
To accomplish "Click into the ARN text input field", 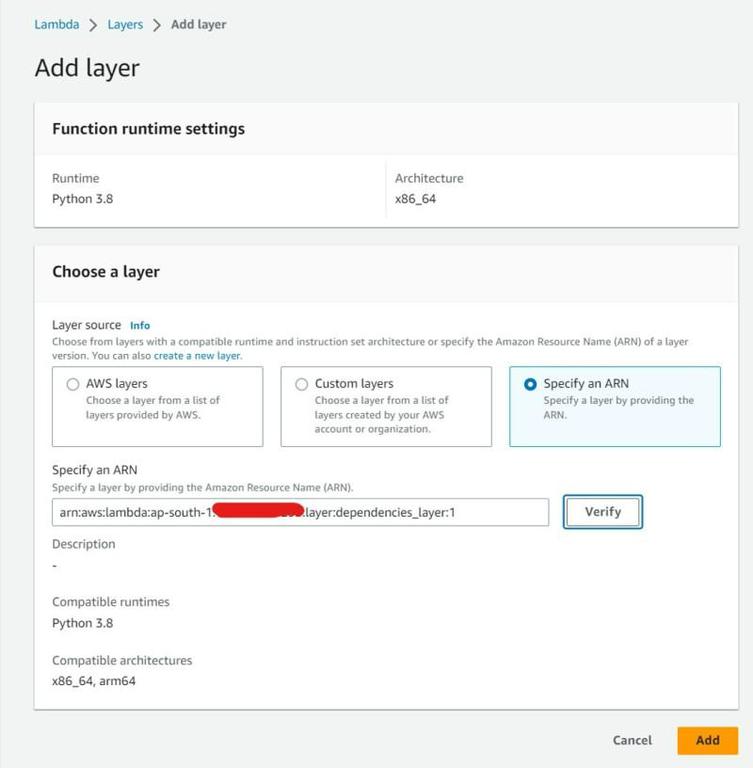I will [x=300, y=512].
